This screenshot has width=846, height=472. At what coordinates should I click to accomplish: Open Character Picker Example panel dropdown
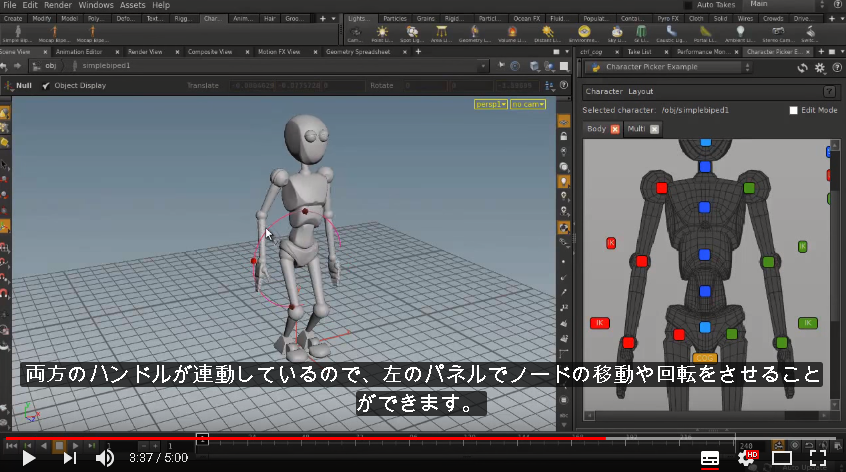(668, 67)
